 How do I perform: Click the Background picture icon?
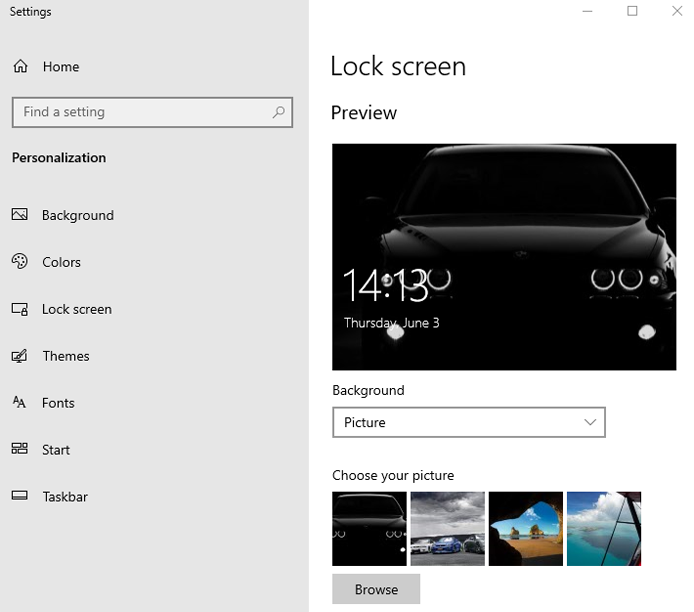(x=19, y=215)
